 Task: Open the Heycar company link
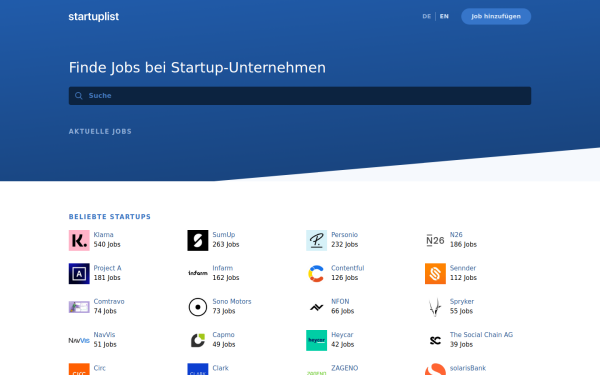tap(342, 334)
